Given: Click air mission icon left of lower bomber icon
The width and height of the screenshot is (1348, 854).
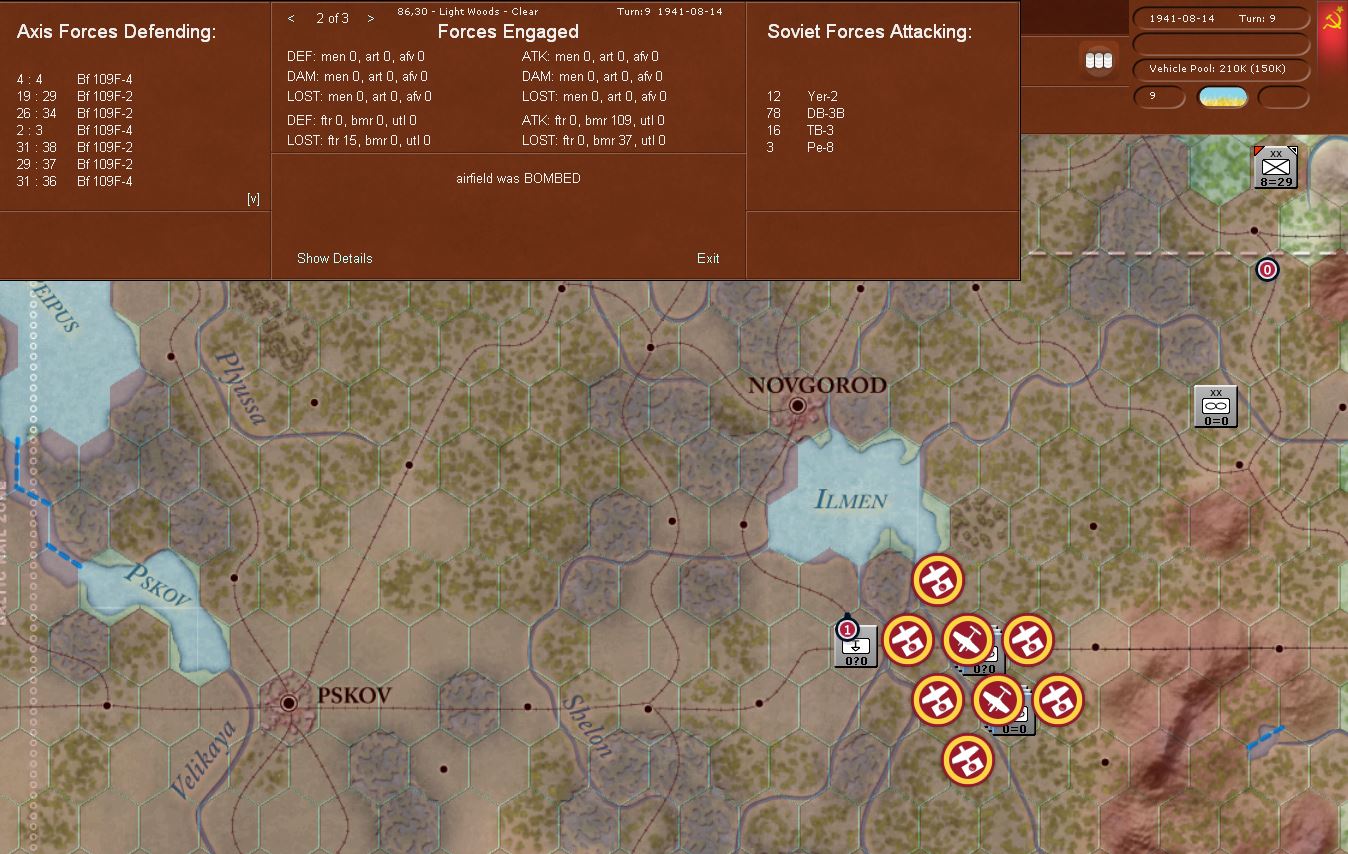Looking at the screenshot, I should [937, 699].
